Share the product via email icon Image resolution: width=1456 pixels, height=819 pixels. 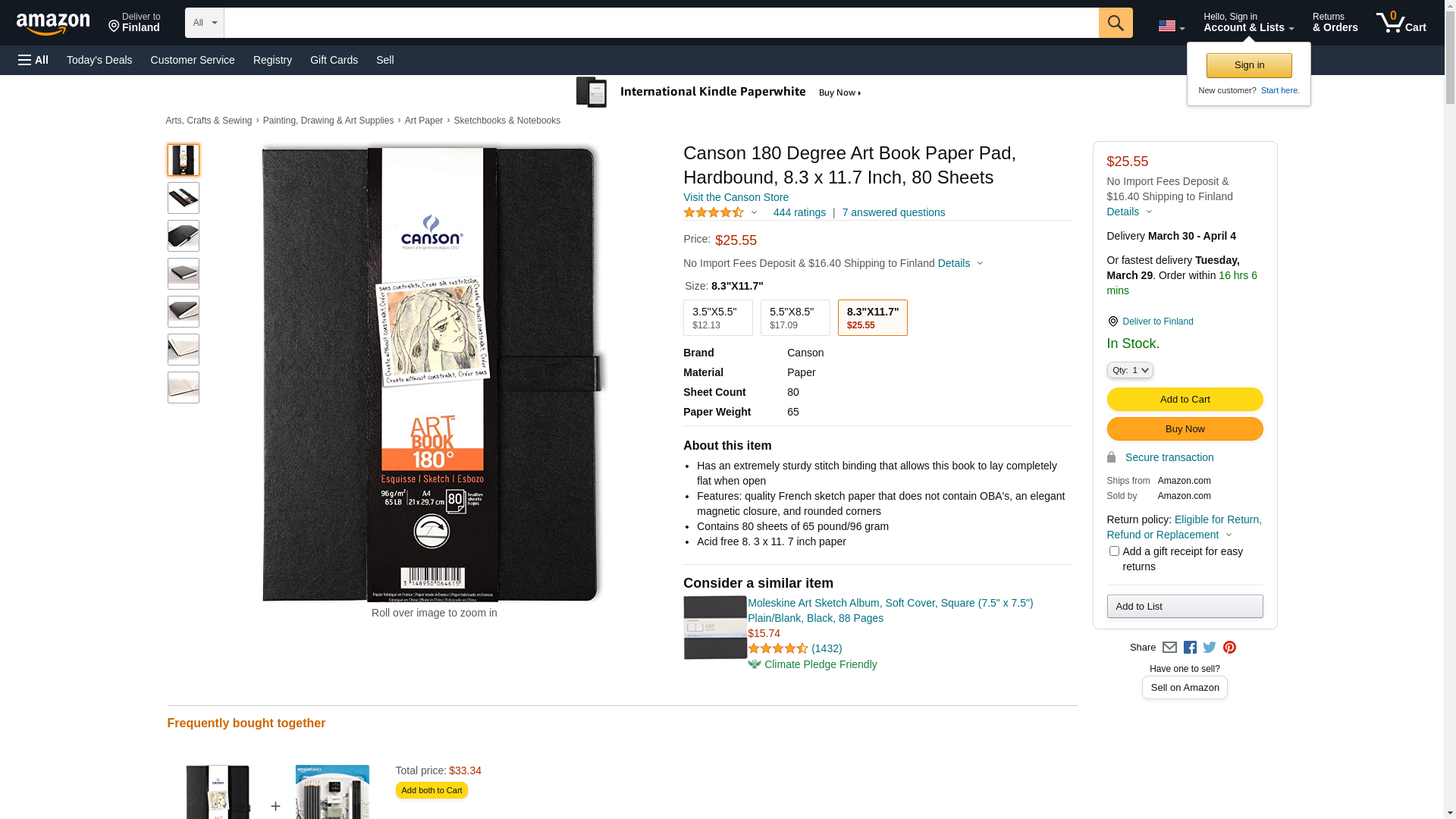(1169, 648)
